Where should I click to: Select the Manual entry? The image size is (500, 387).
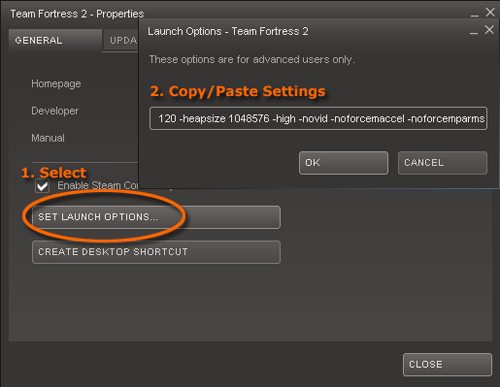pyautogui.click(x=48, y=138)
